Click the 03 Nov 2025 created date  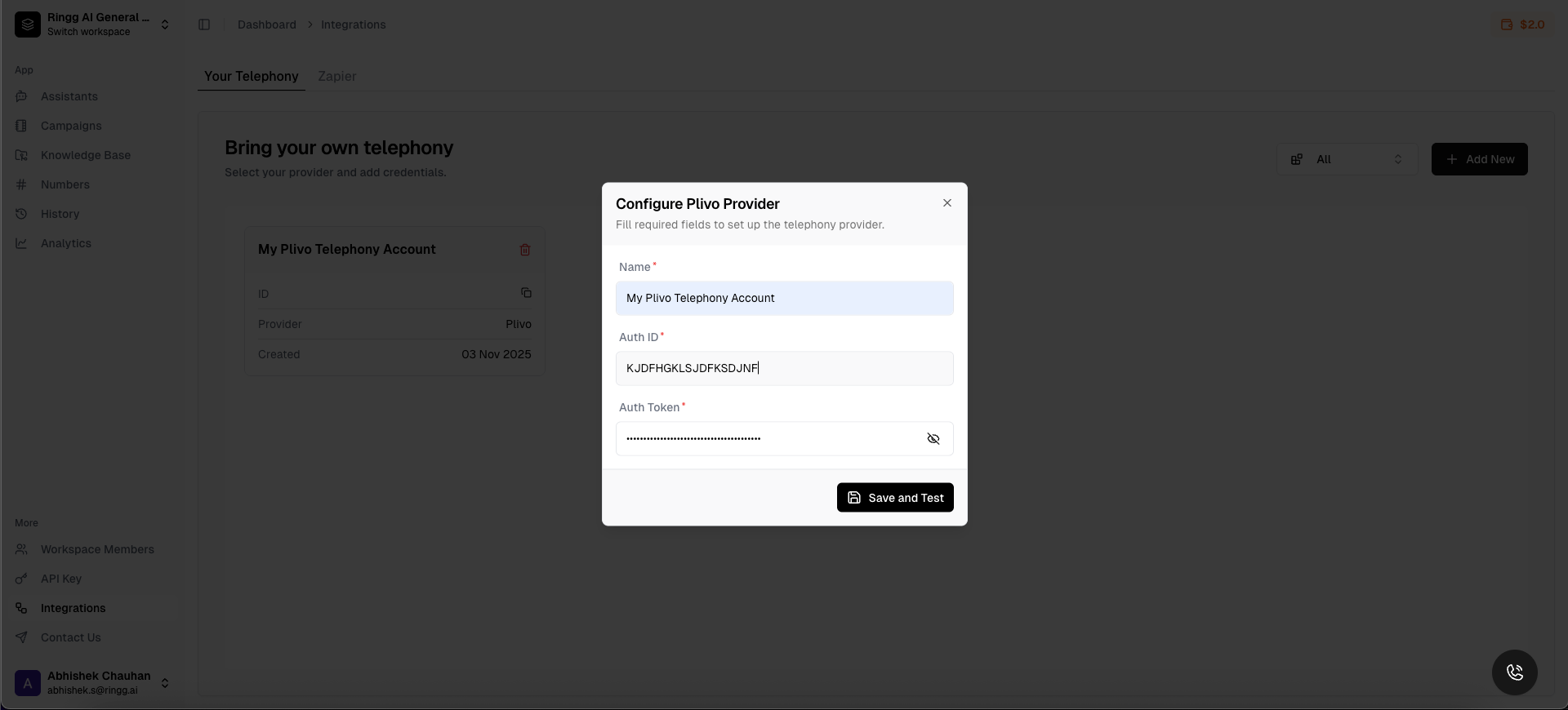click(x=497, y=354)
